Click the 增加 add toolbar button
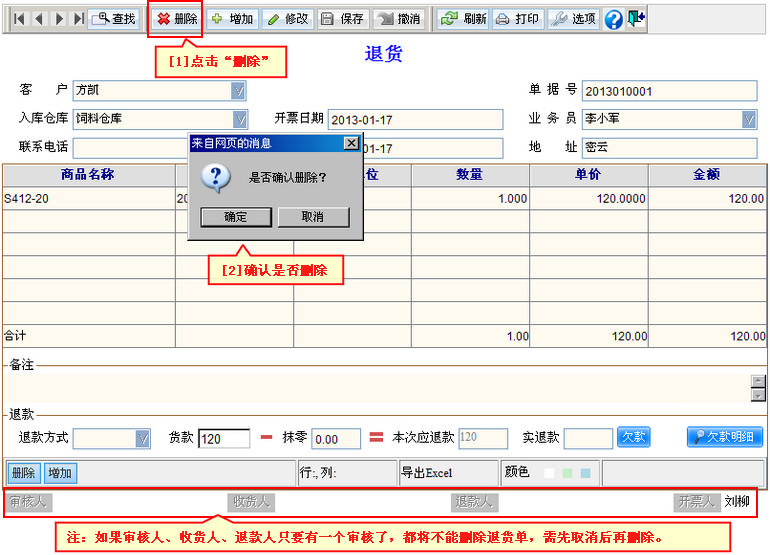The height and width of the screenshot is (555, 770). point(232,19)
